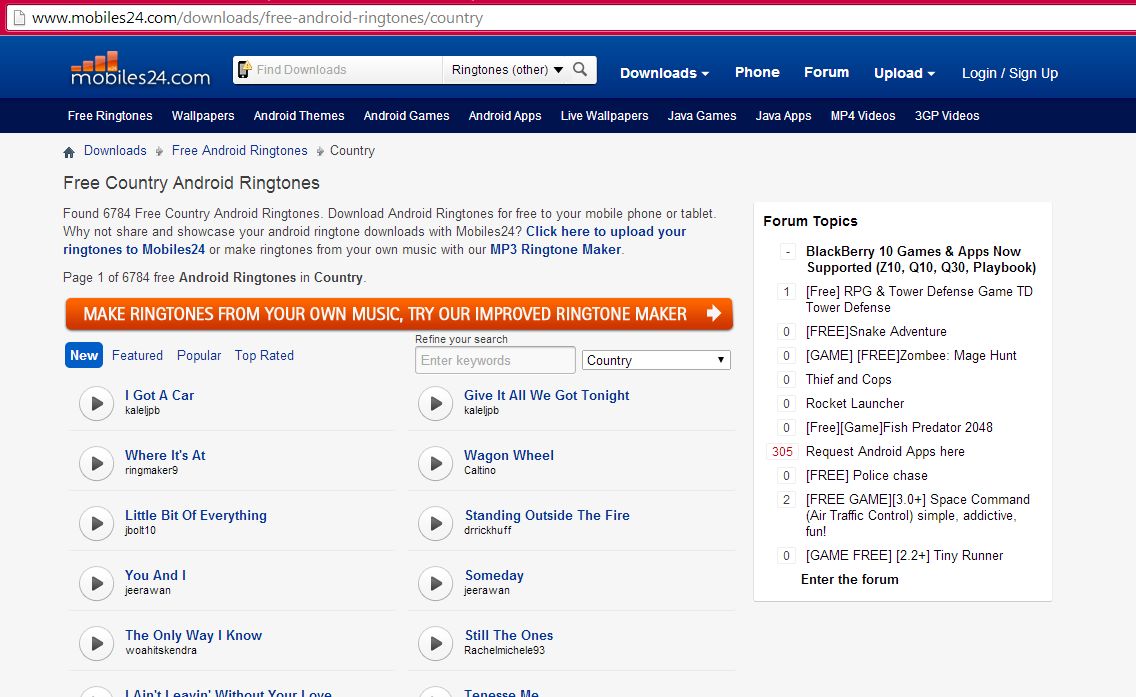Open Downloads breadcrumb link
The width and height of the screenshot is (1136, 697).
(x=115, y=151)
